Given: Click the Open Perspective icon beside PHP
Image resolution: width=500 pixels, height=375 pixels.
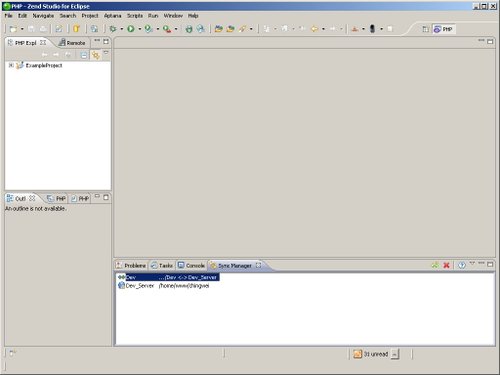Looking at the screenshot, I should 426,29.
